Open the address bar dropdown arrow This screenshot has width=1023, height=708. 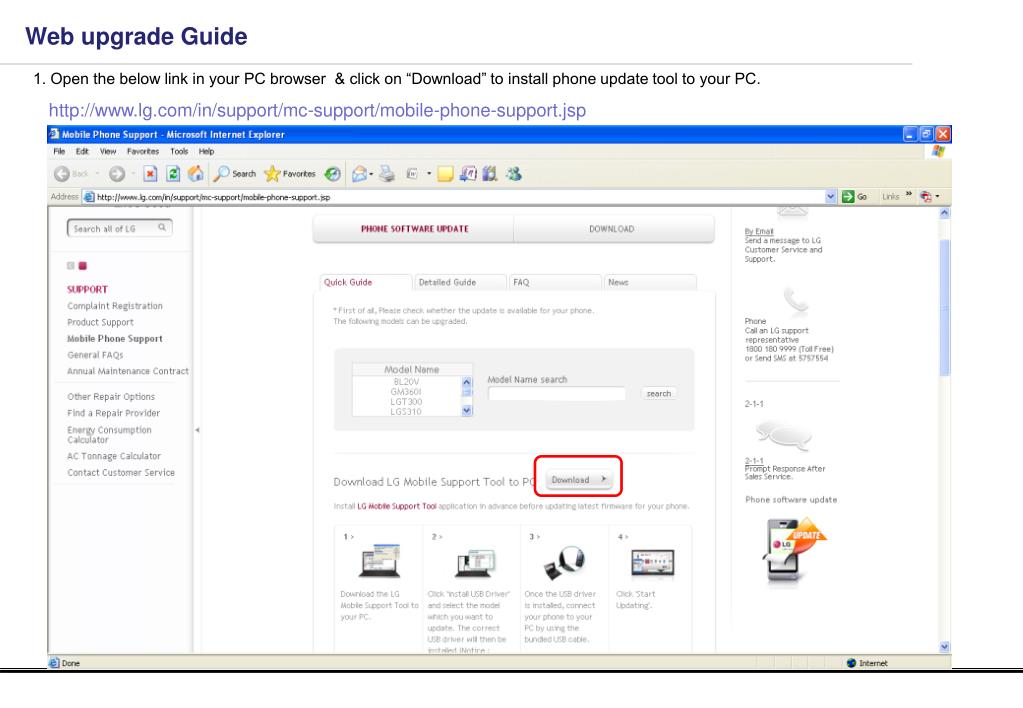pyautogui.click(x=831, y=196)
